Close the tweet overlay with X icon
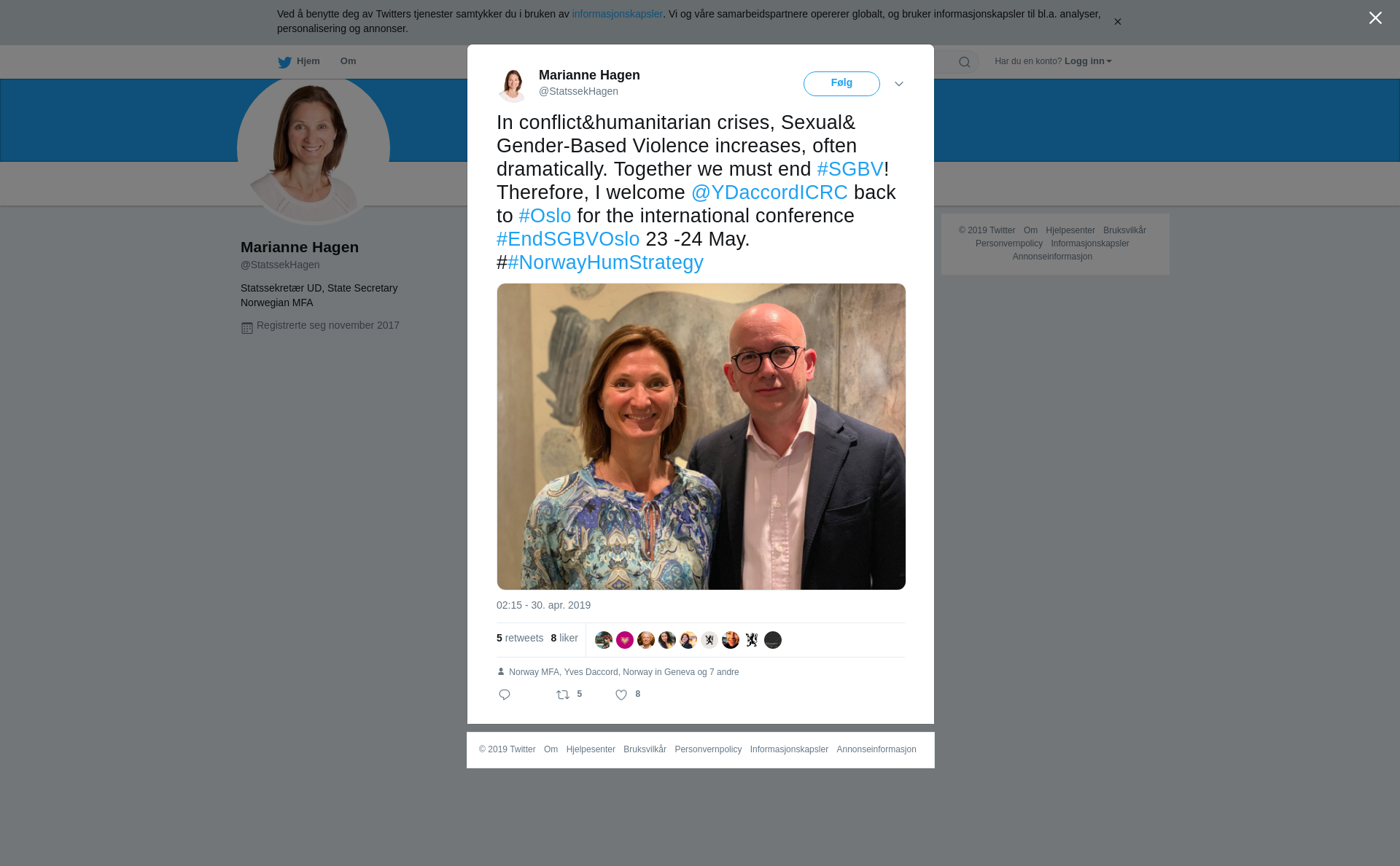 [x=1375, y=18]
